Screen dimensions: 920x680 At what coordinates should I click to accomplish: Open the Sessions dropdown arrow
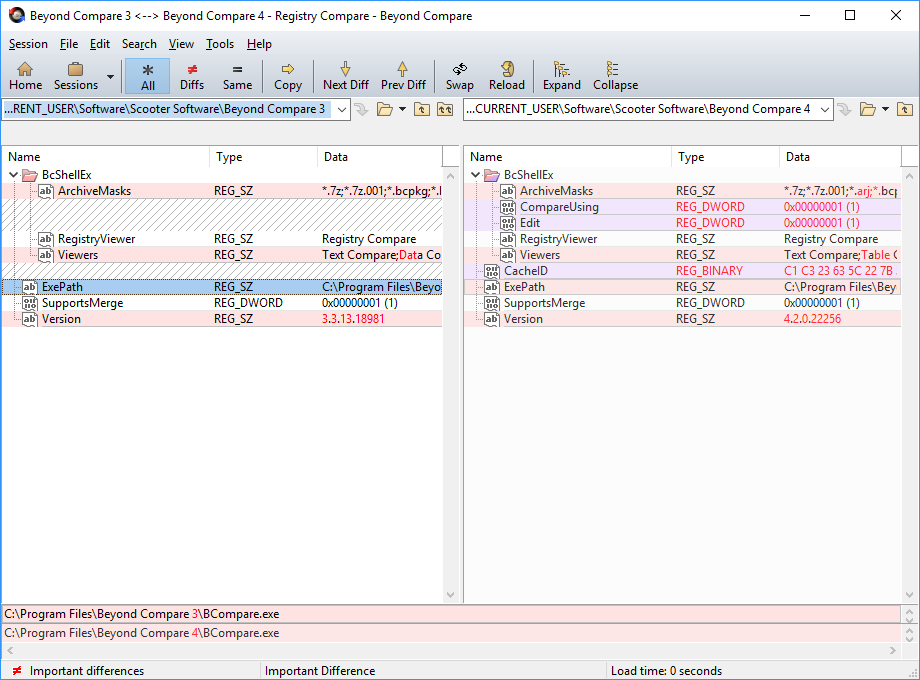click(x=110, y=76)
